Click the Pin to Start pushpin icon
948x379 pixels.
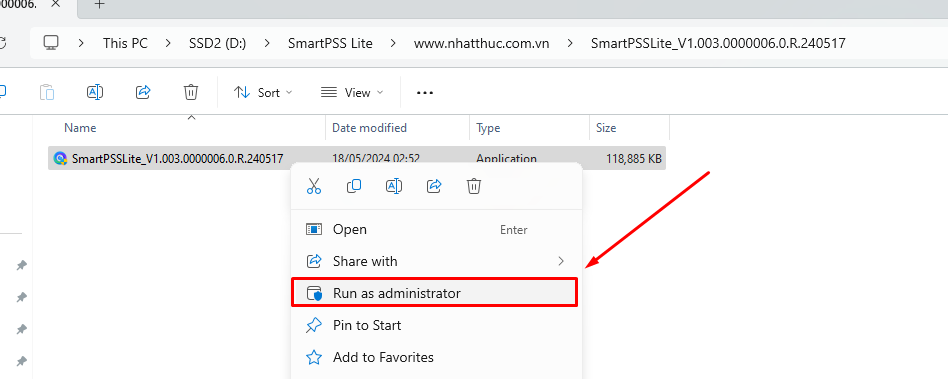[314, 326]
